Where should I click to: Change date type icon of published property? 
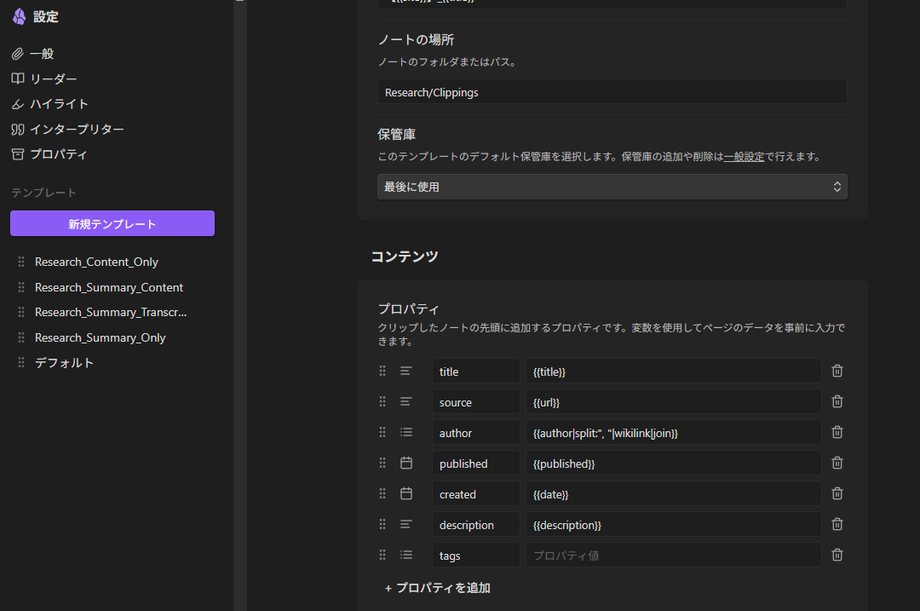click(x=406, y=463)
